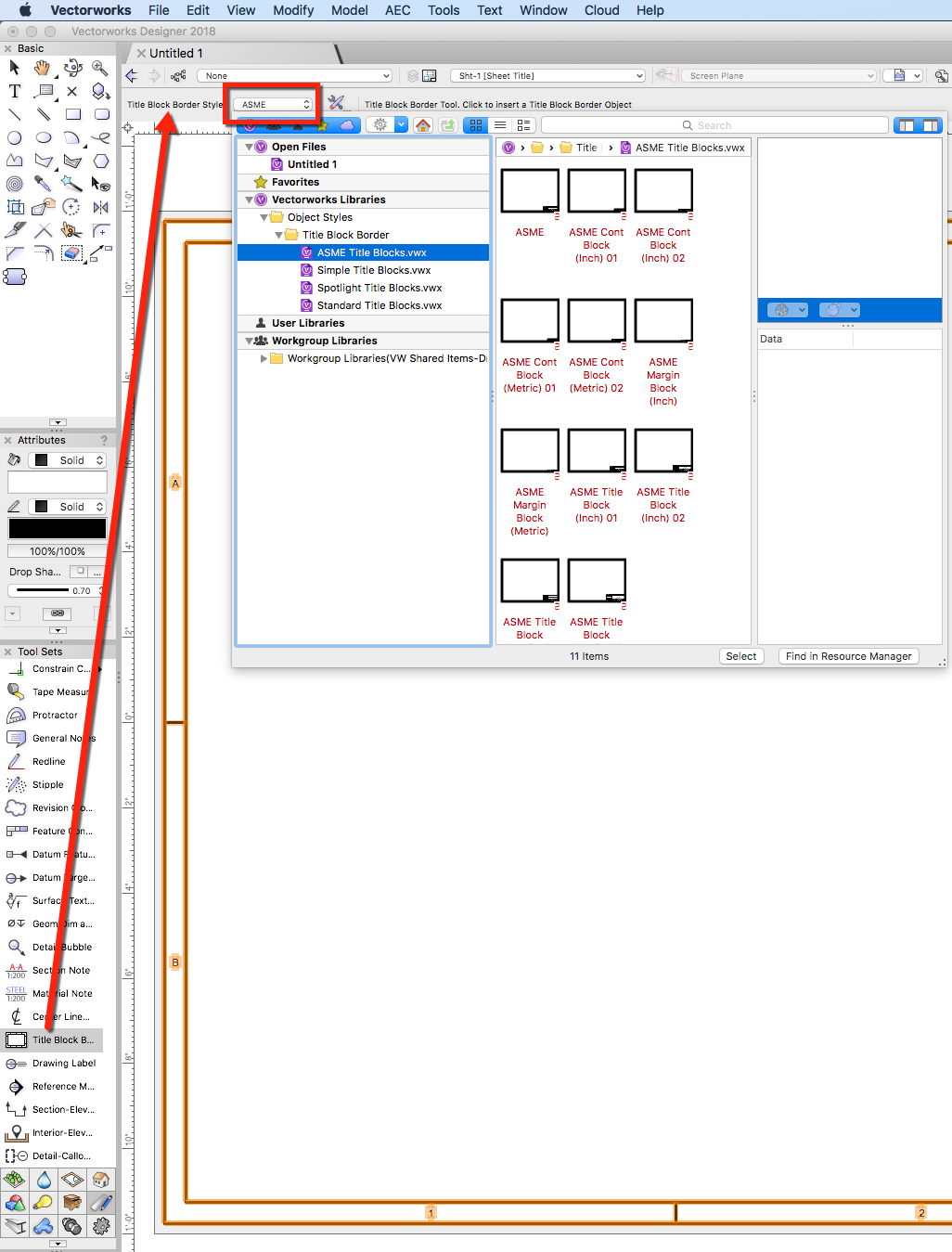
Task: Select the Eyedropper tool
Action: click(43, 184)
